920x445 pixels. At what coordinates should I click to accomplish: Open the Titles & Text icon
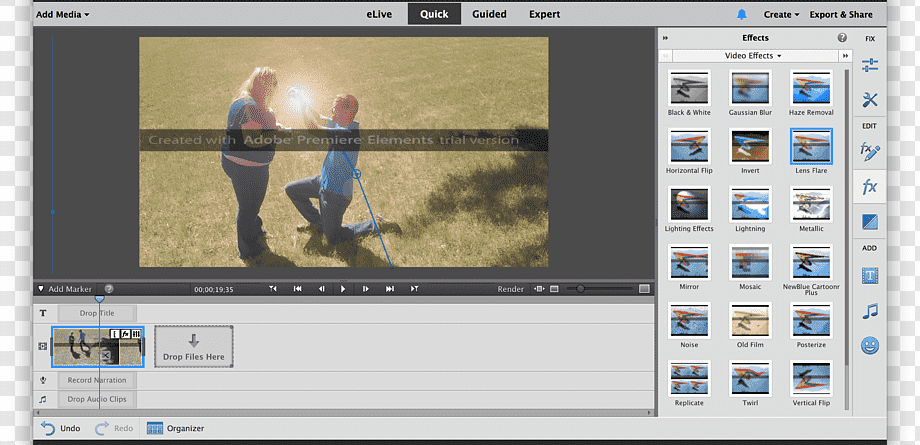(x=869, y=275)
